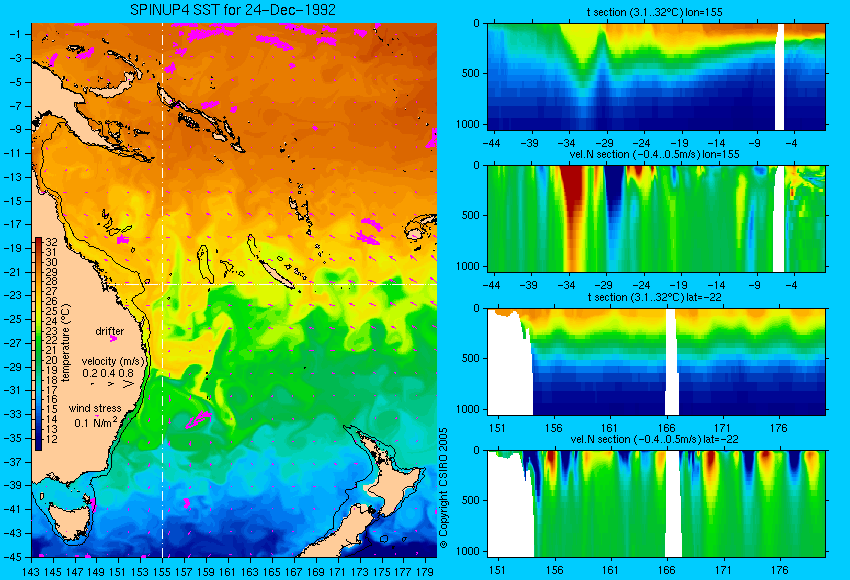Click the title 'SPINUP4 SST for 24-Dec-1992'
The width and height of the screenshot is (850, 580).
click(233, 10)
